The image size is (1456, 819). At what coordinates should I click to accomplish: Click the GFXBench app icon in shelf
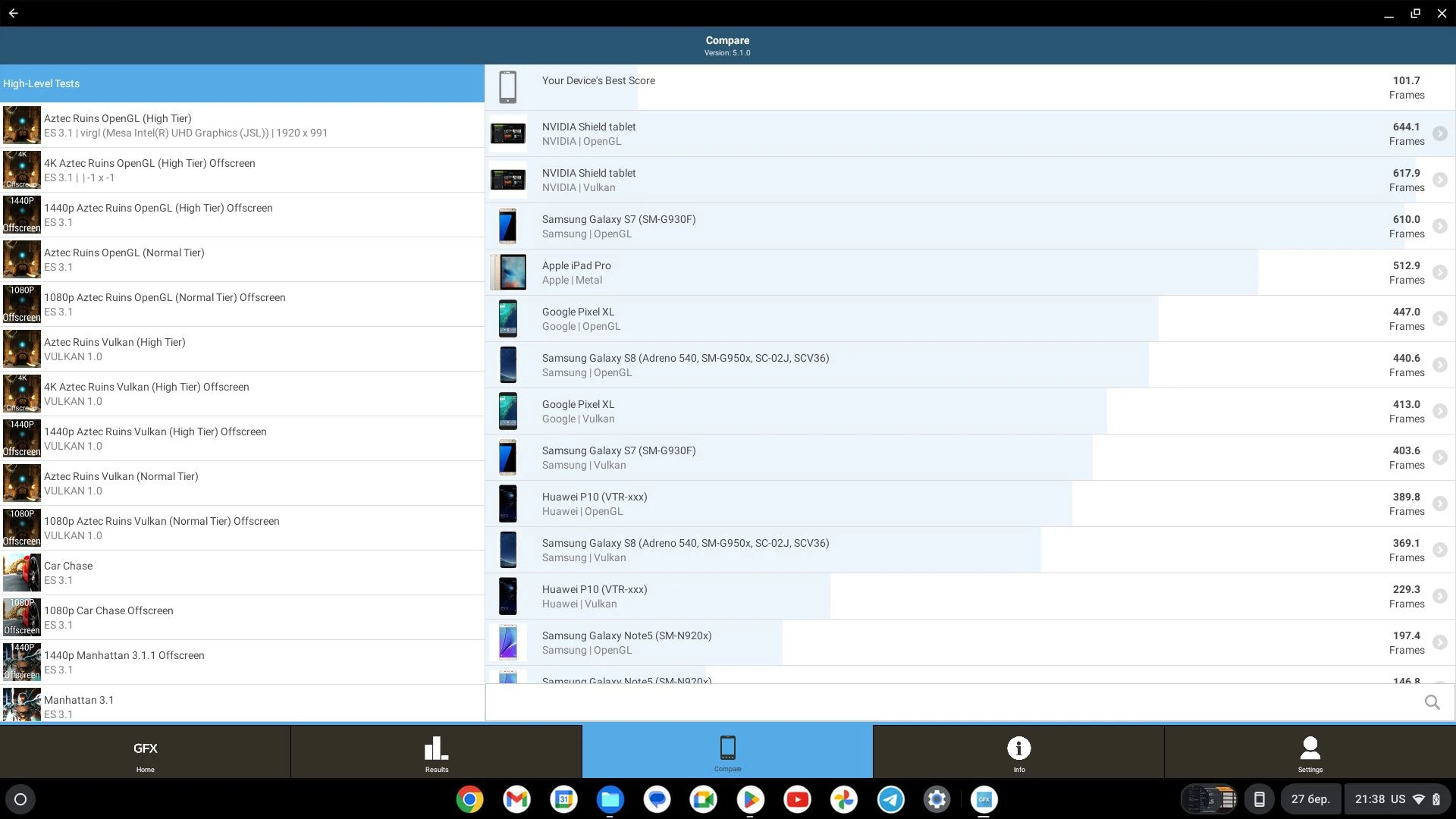[x=984, y=799]
